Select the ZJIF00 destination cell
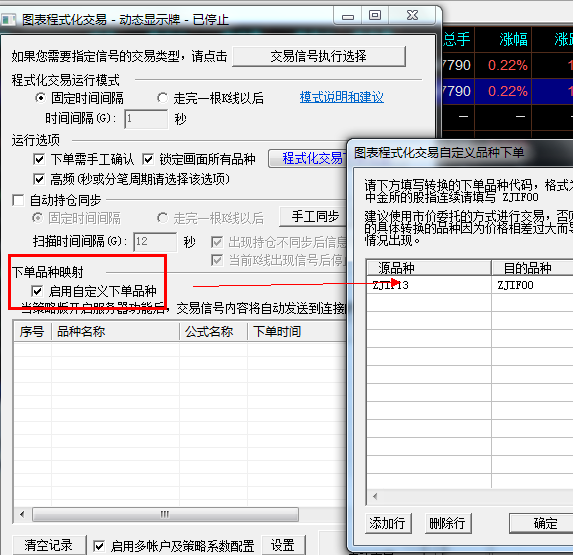This screenshot has height=555, width=573. pos(532,285)
